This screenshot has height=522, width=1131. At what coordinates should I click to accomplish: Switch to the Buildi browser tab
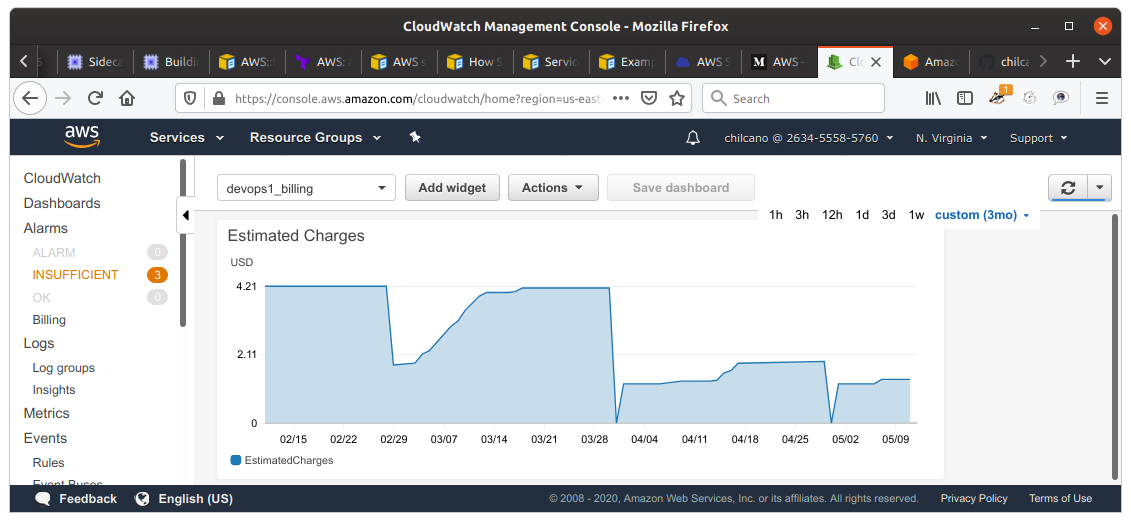[x=173, y=63]
